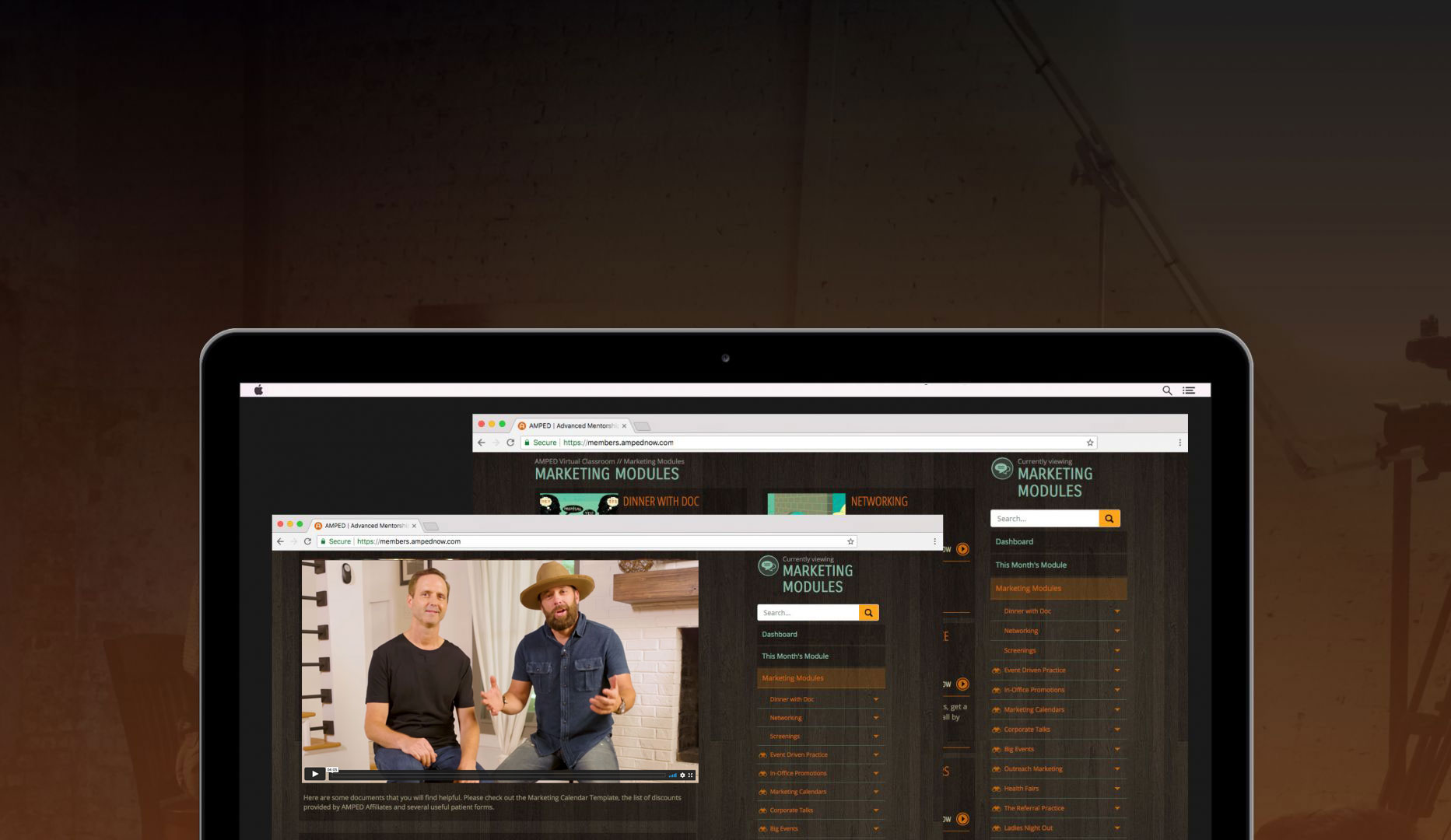The width and height of the screenshot is (1451, 840).
Task: Expand Event Driven Practice arrow, front window
Action: click(875, 755)
